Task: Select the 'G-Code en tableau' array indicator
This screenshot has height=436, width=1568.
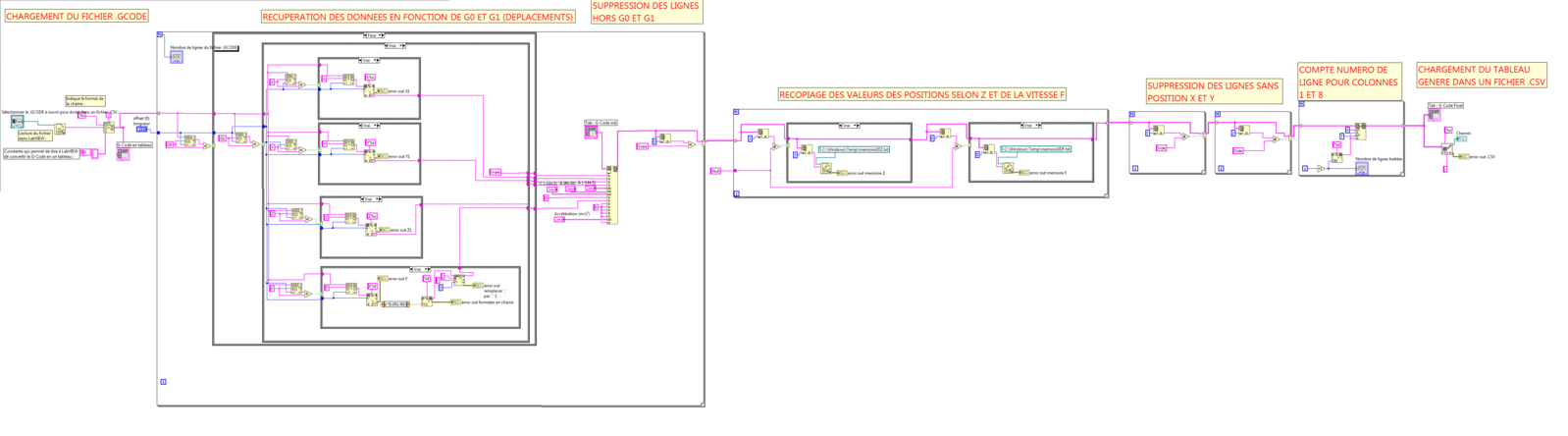Action: click(x=123, y=154)
